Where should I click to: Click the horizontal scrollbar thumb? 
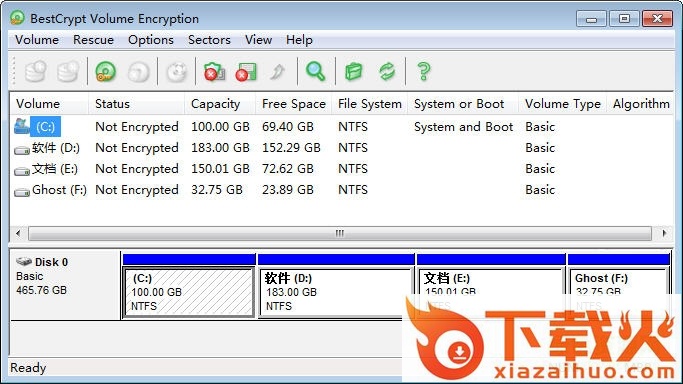point(340,233)
